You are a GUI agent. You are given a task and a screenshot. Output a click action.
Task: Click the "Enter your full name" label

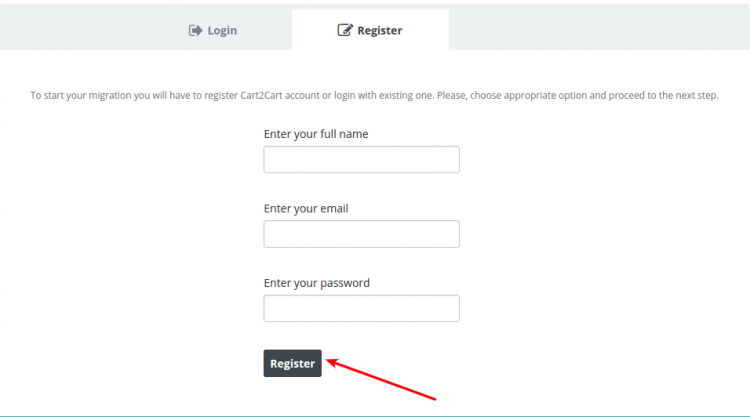click(x=316, y=134)
